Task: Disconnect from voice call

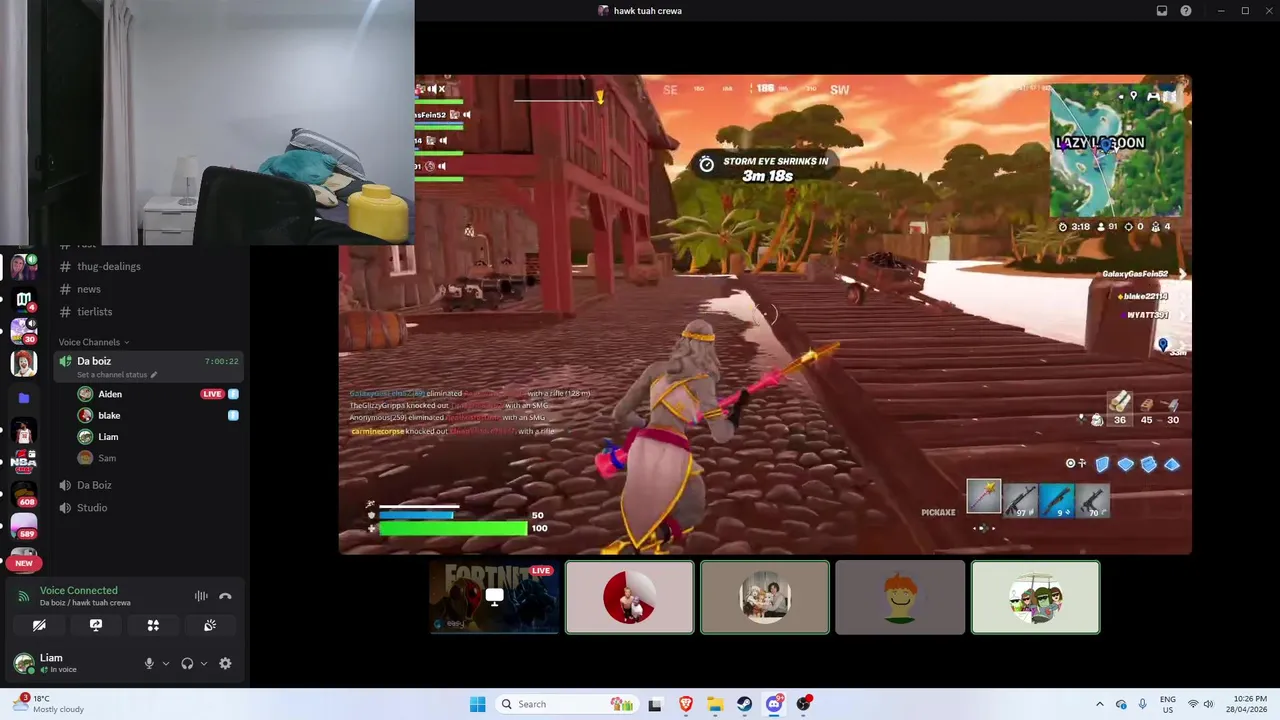Action: (x=225, y=596)
